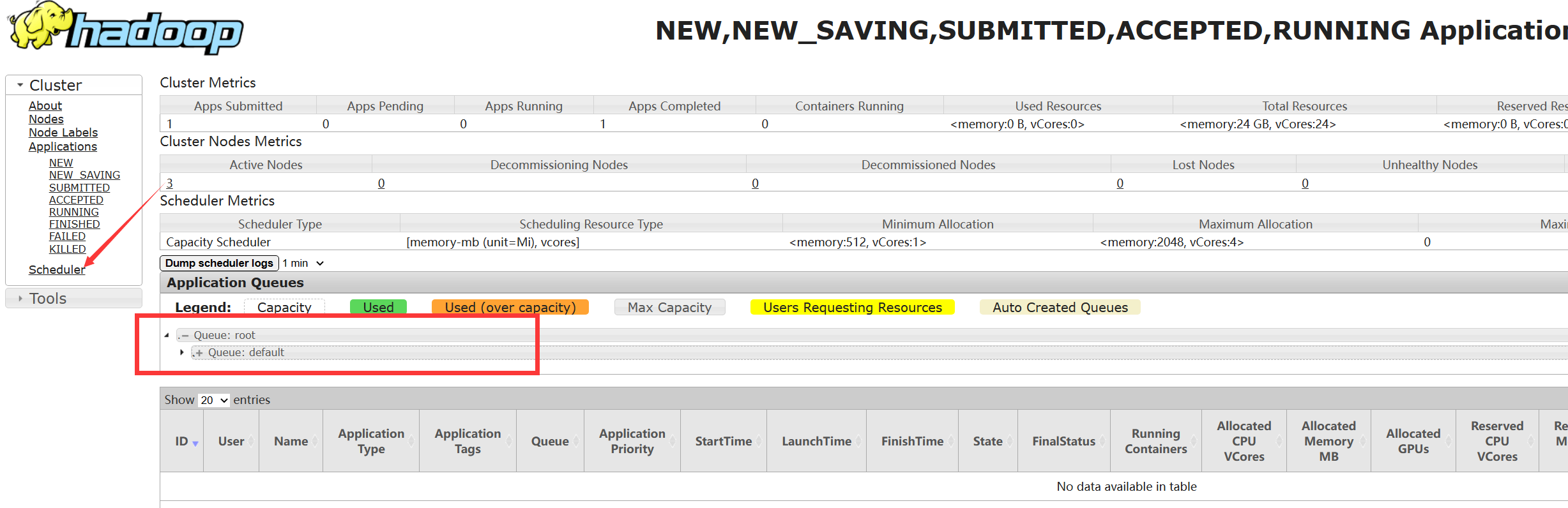The image size is (1568, 508).
Task: Sort table by User column
Action: coord(231,441)
